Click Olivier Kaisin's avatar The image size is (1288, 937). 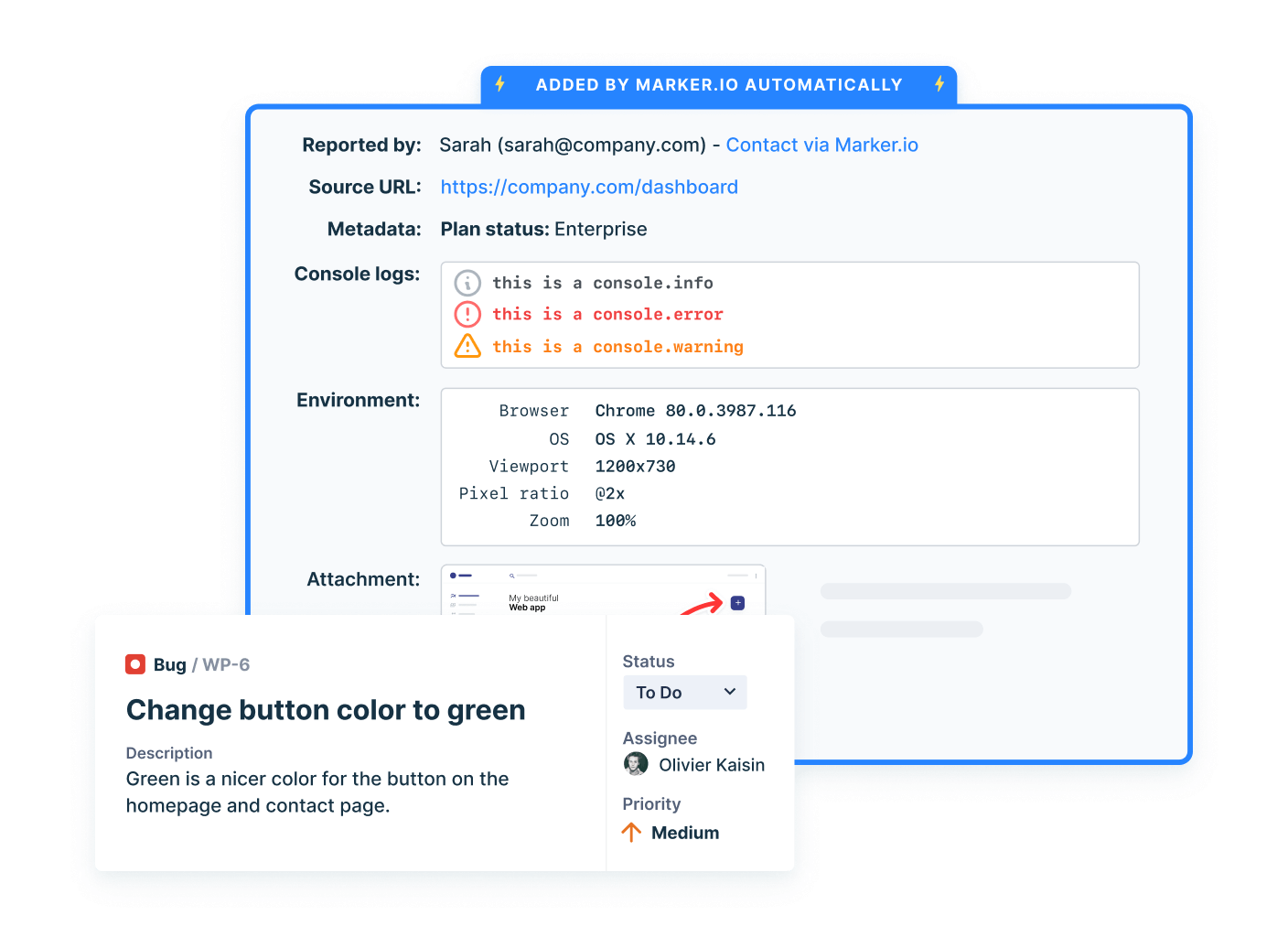[636, 764]
